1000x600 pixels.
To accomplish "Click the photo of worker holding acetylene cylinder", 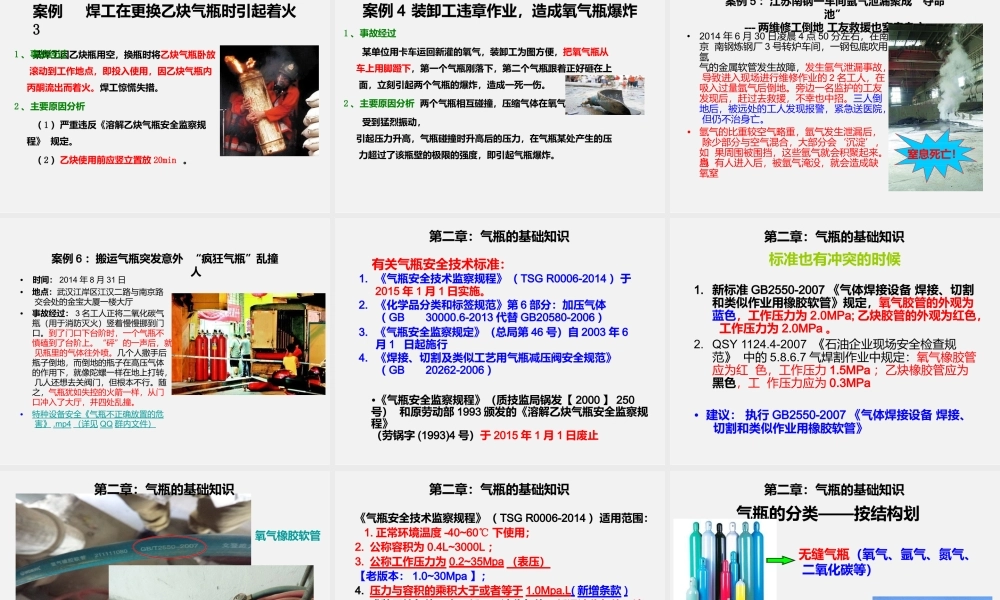I will tap(269, 100).
